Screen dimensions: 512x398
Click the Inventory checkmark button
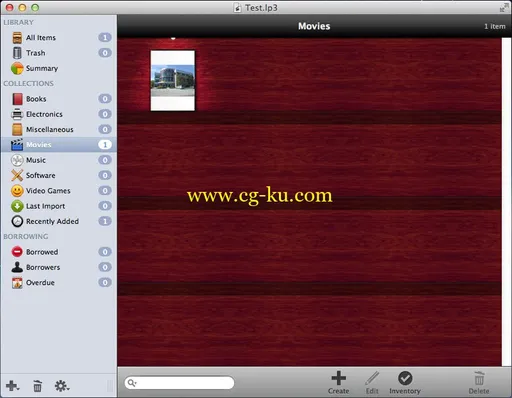click(x=405, y=382)
